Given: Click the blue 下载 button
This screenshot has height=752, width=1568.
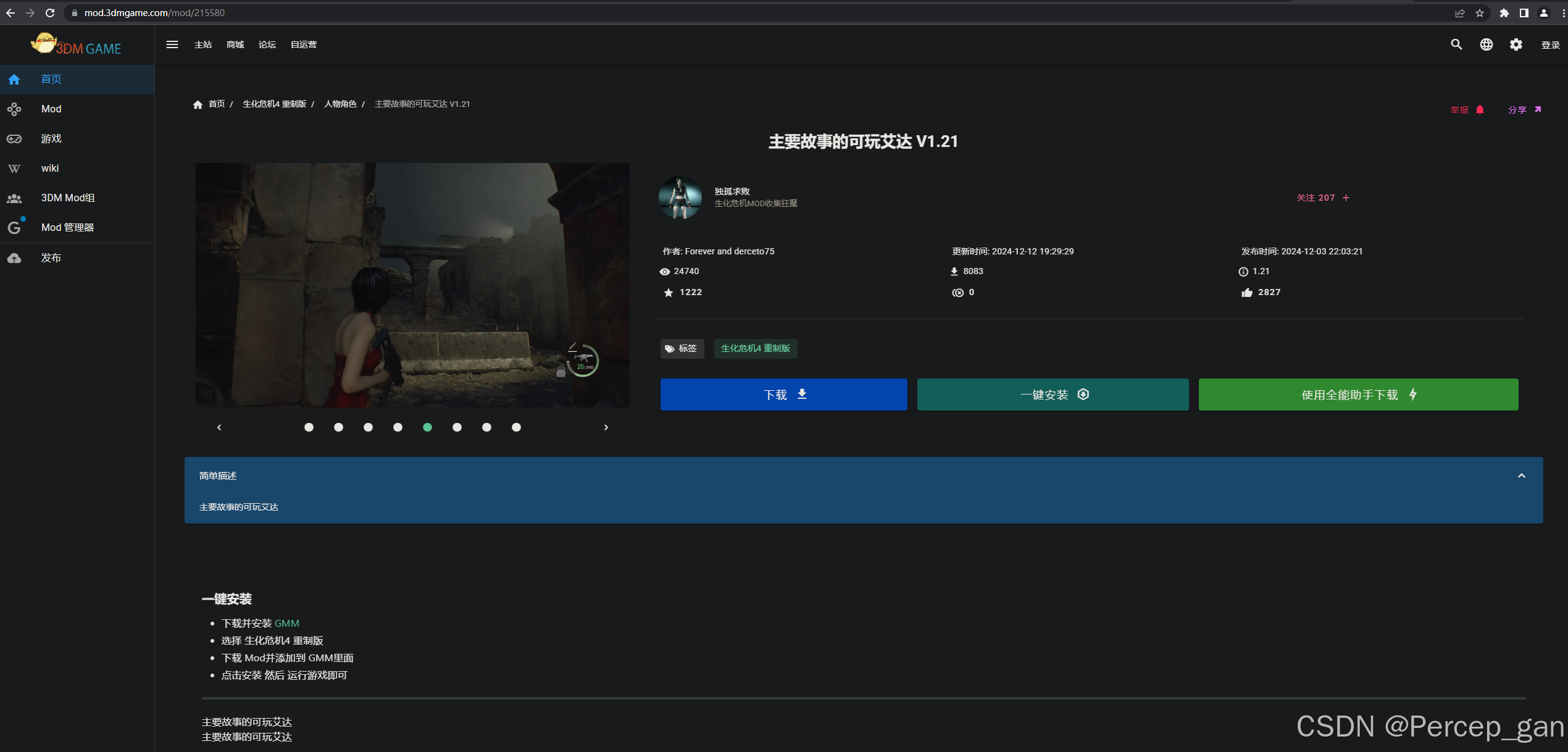Looking at the screenshot, I should tap(783, 395).
